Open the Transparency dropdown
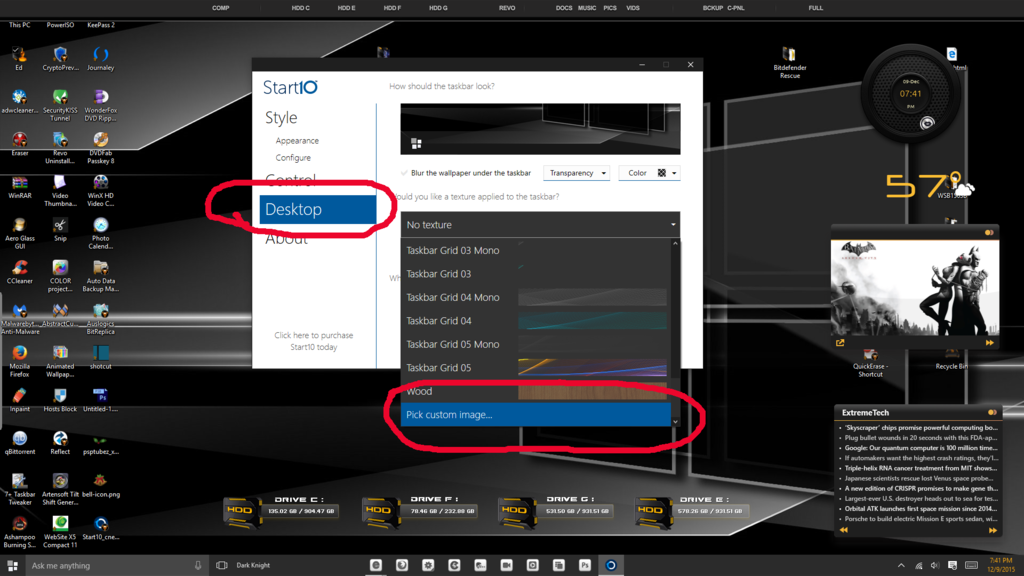Image resolution: width=1024 pixels, height=576 pixels. click(x=577, y=171)
